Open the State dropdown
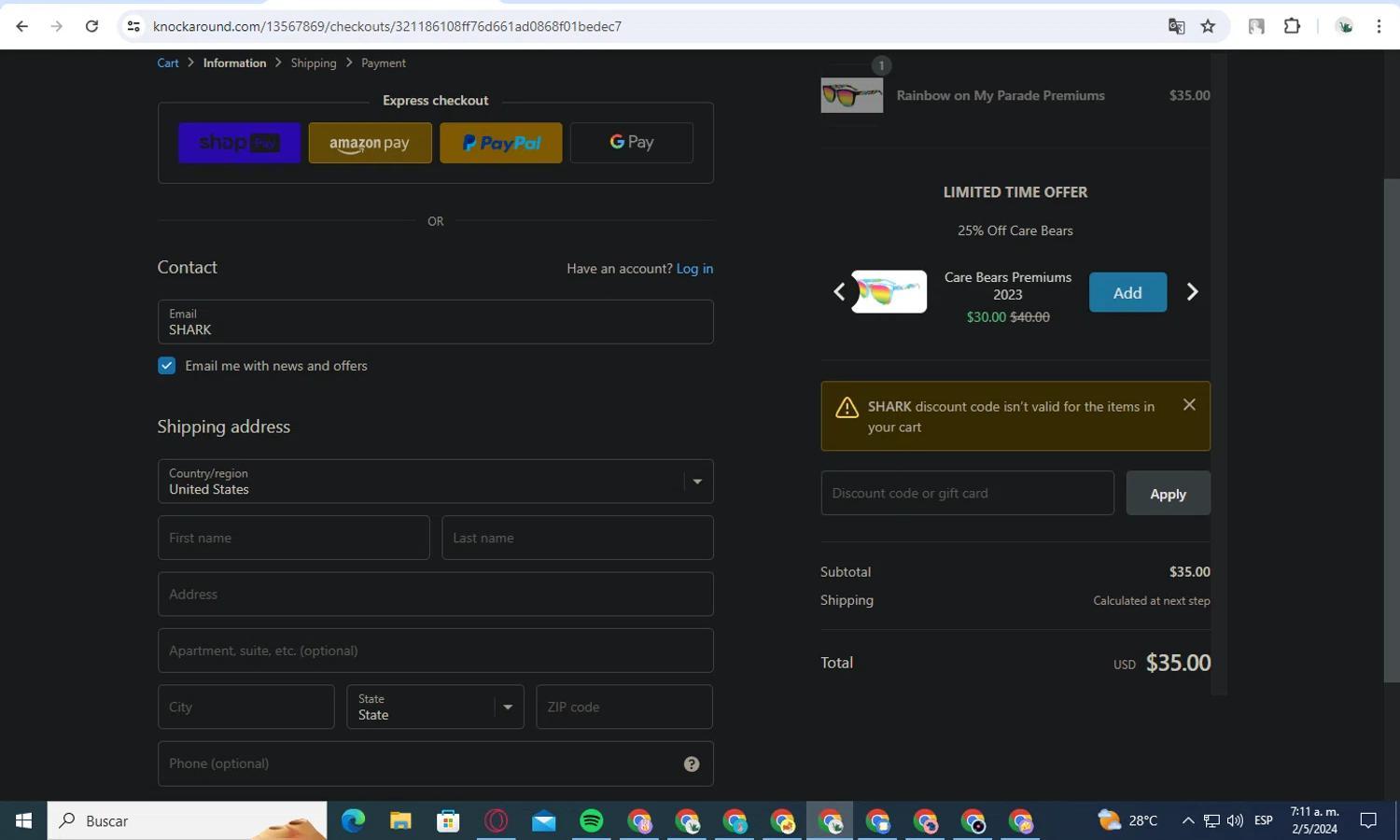Viewport: 1400px width, 840px height. pyautogui.click(x=435, y=707)
